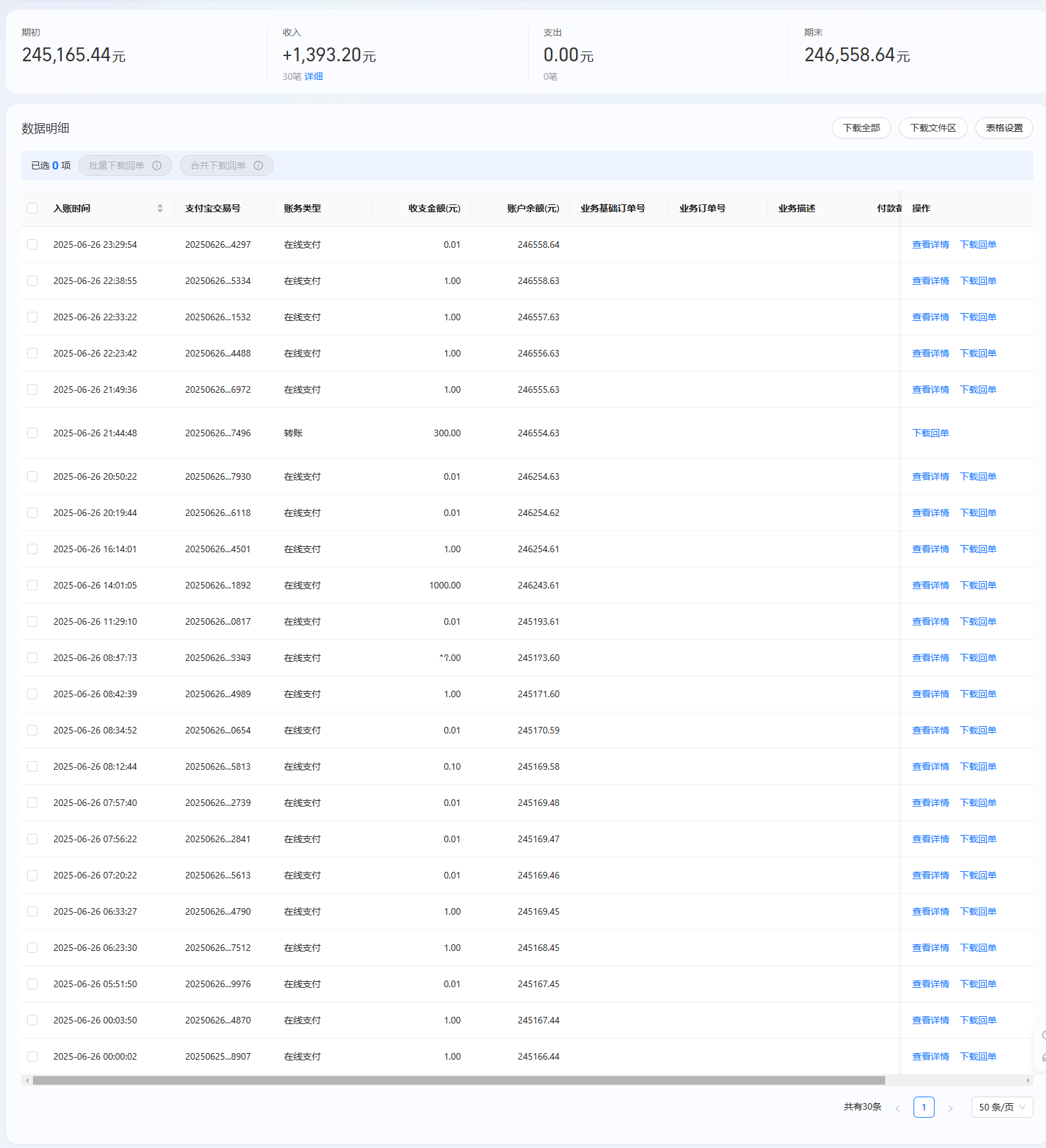Viewport: 1046px width, 1148px height.
Task: Click horizontal scrollbar right arrow
Action: tap(1028, 1080)
